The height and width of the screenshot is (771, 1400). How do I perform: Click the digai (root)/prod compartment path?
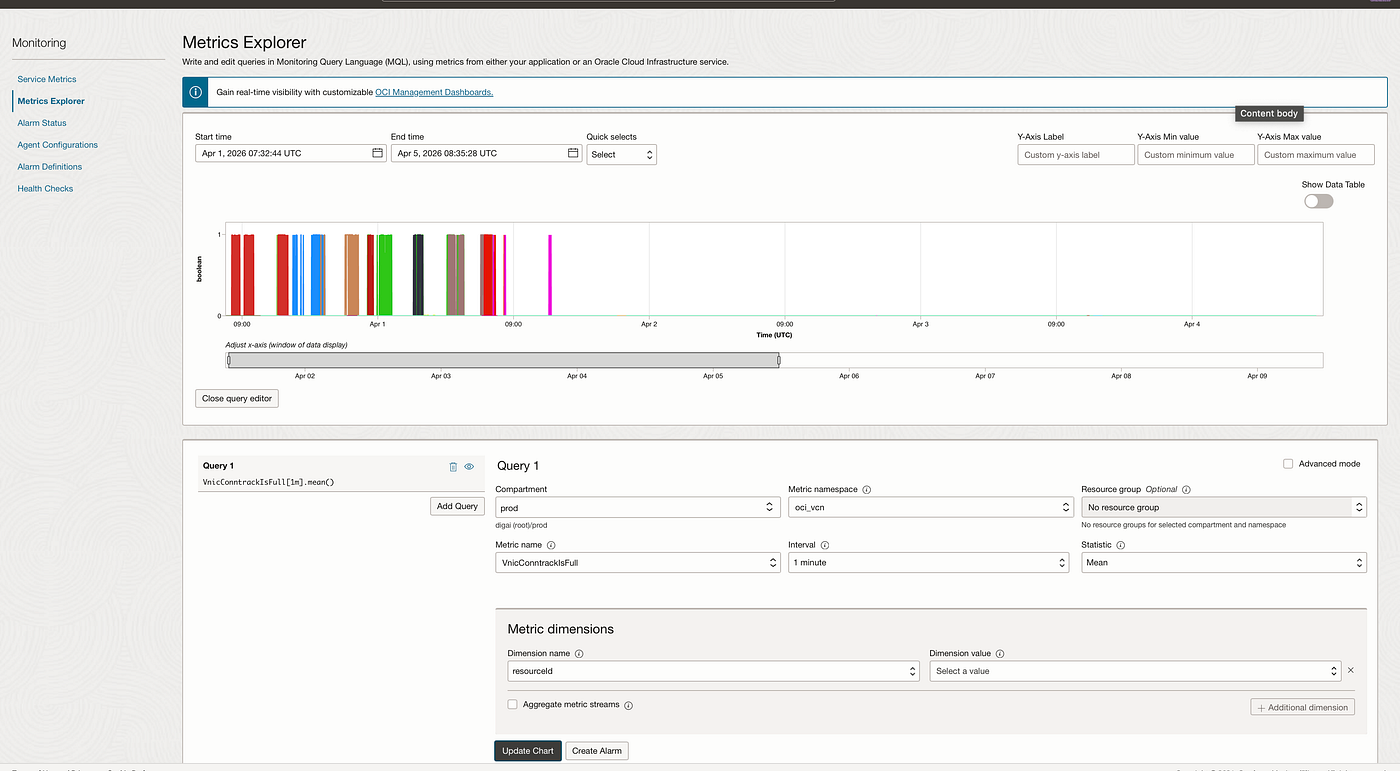[x=521, y=525]
